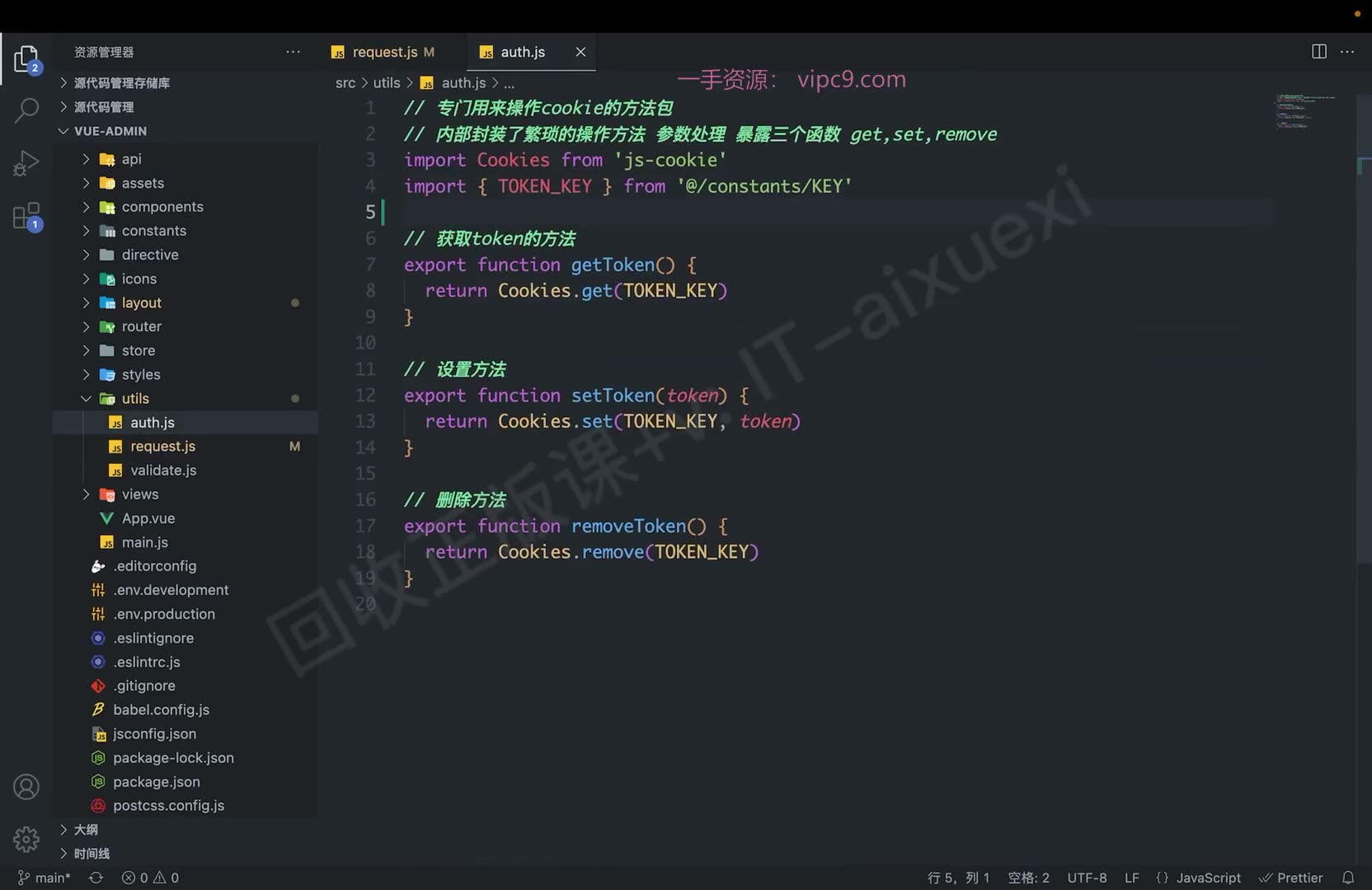Open errors and warnings count indicator
1372x890 pixels.
pyautogui.click(x=150, y=878)
